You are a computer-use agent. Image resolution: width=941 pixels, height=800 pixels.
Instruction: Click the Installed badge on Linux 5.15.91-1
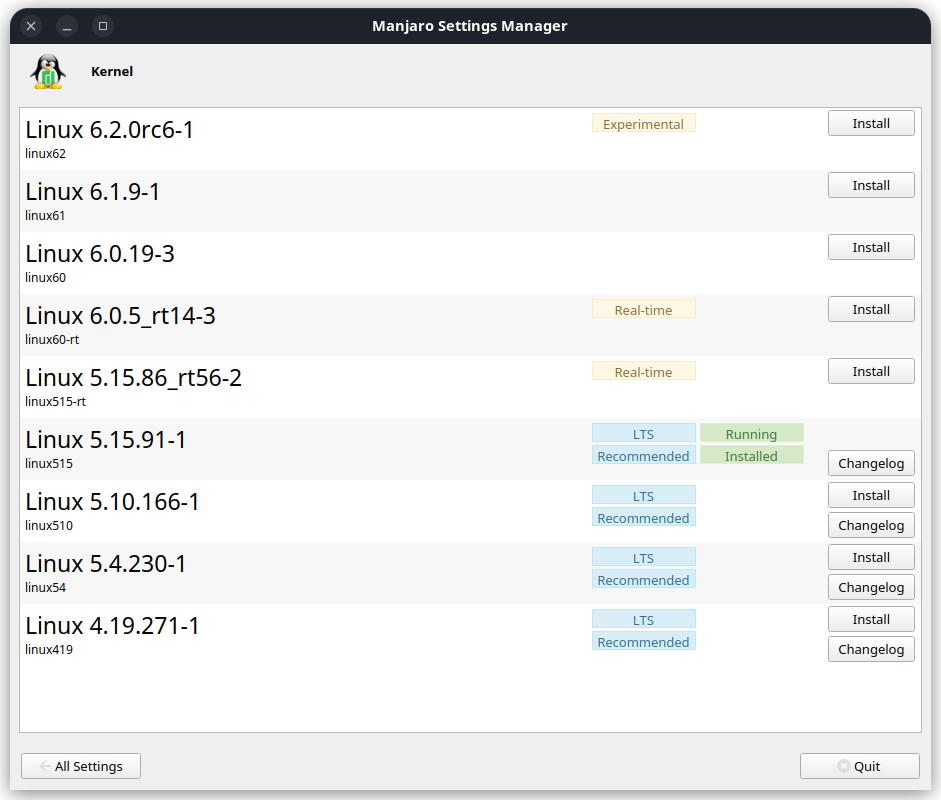click(751, 456)
